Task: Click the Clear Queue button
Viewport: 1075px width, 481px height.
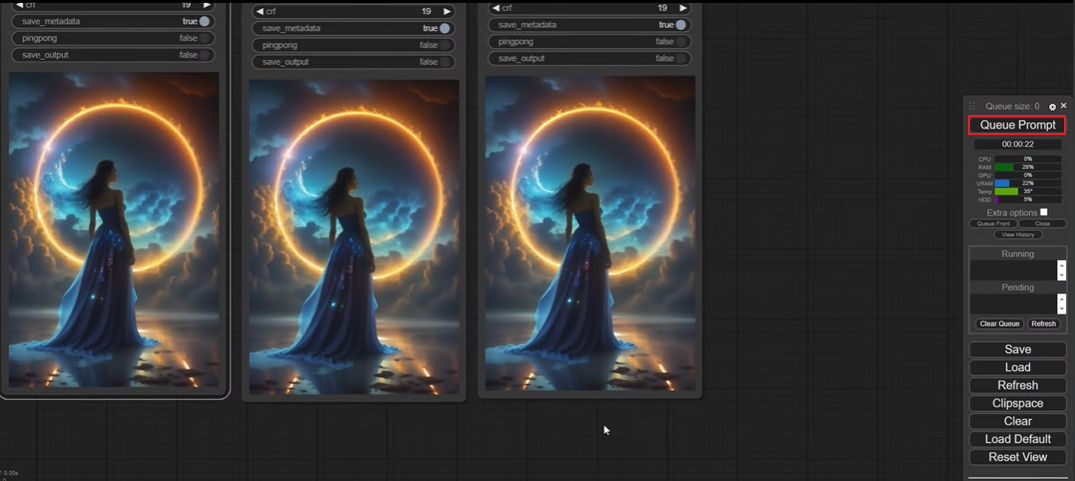Action: coord(999,324)
